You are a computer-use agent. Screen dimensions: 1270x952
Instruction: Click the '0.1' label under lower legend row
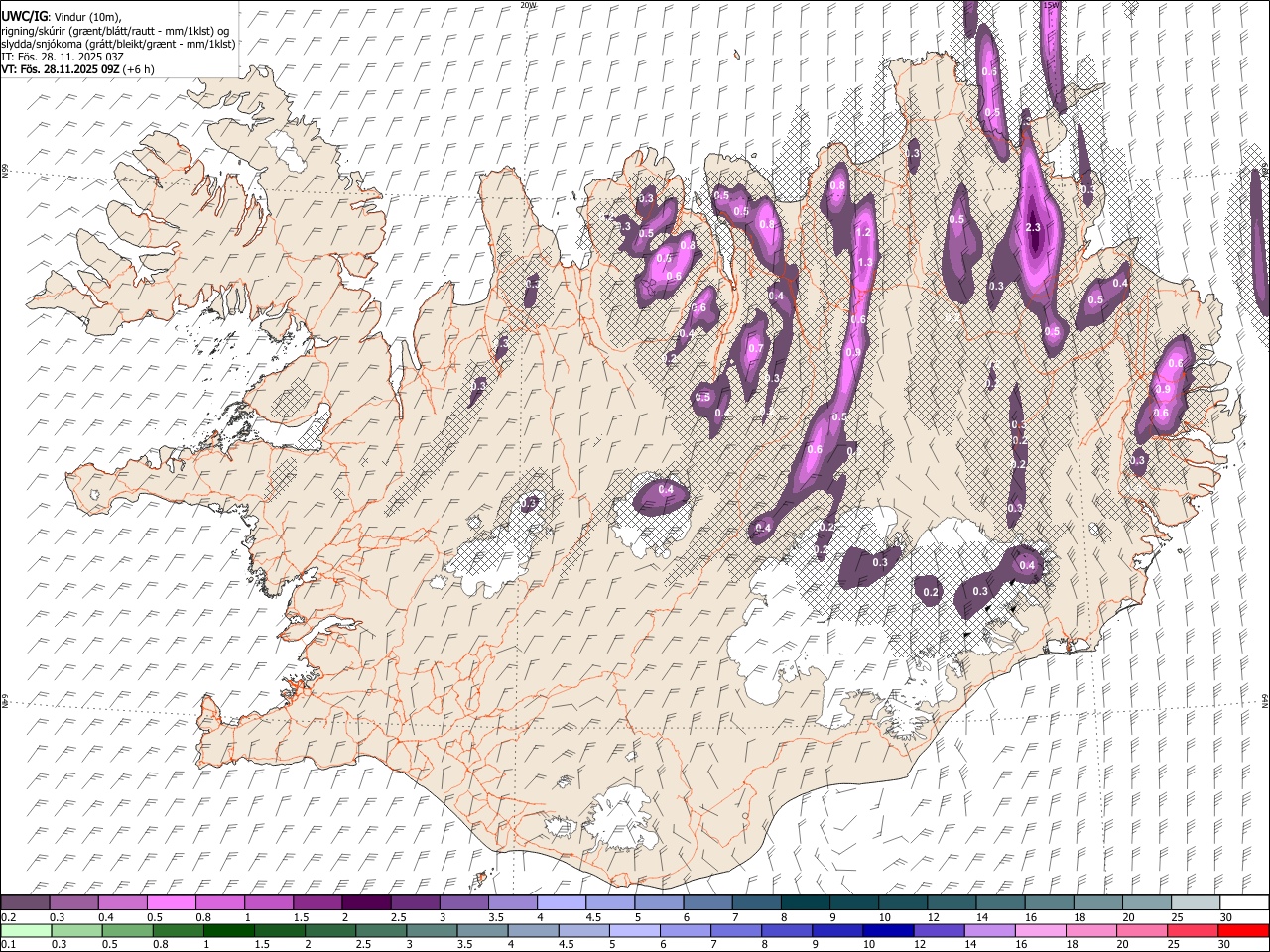pos(8,945)
